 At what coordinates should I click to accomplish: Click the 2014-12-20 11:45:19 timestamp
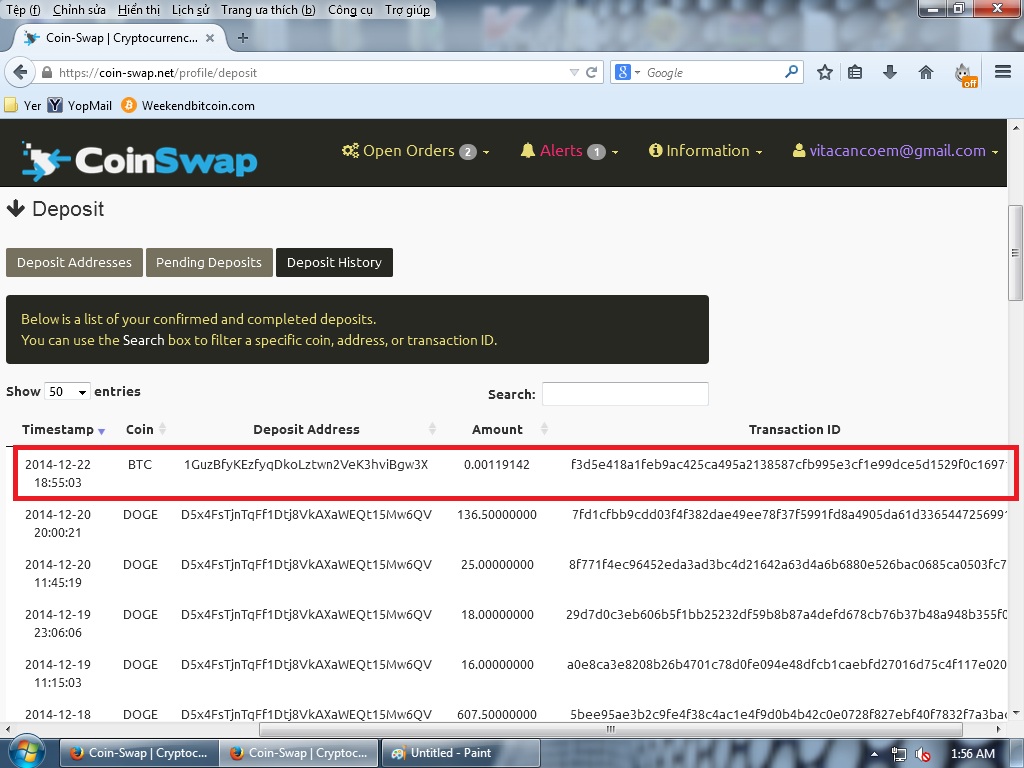[58, 573]
